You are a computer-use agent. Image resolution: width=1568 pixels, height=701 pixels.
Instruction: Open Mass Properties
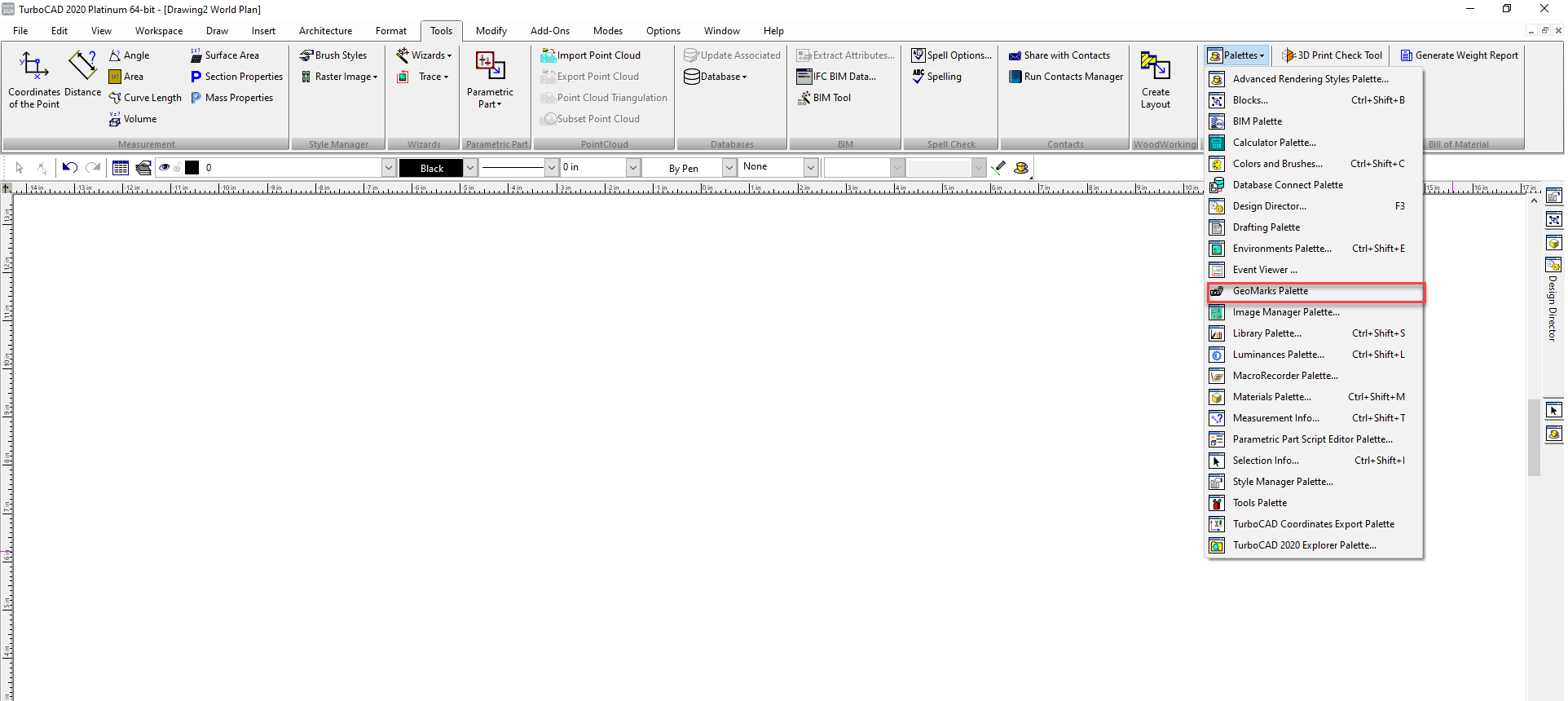(x=232, y=98)
